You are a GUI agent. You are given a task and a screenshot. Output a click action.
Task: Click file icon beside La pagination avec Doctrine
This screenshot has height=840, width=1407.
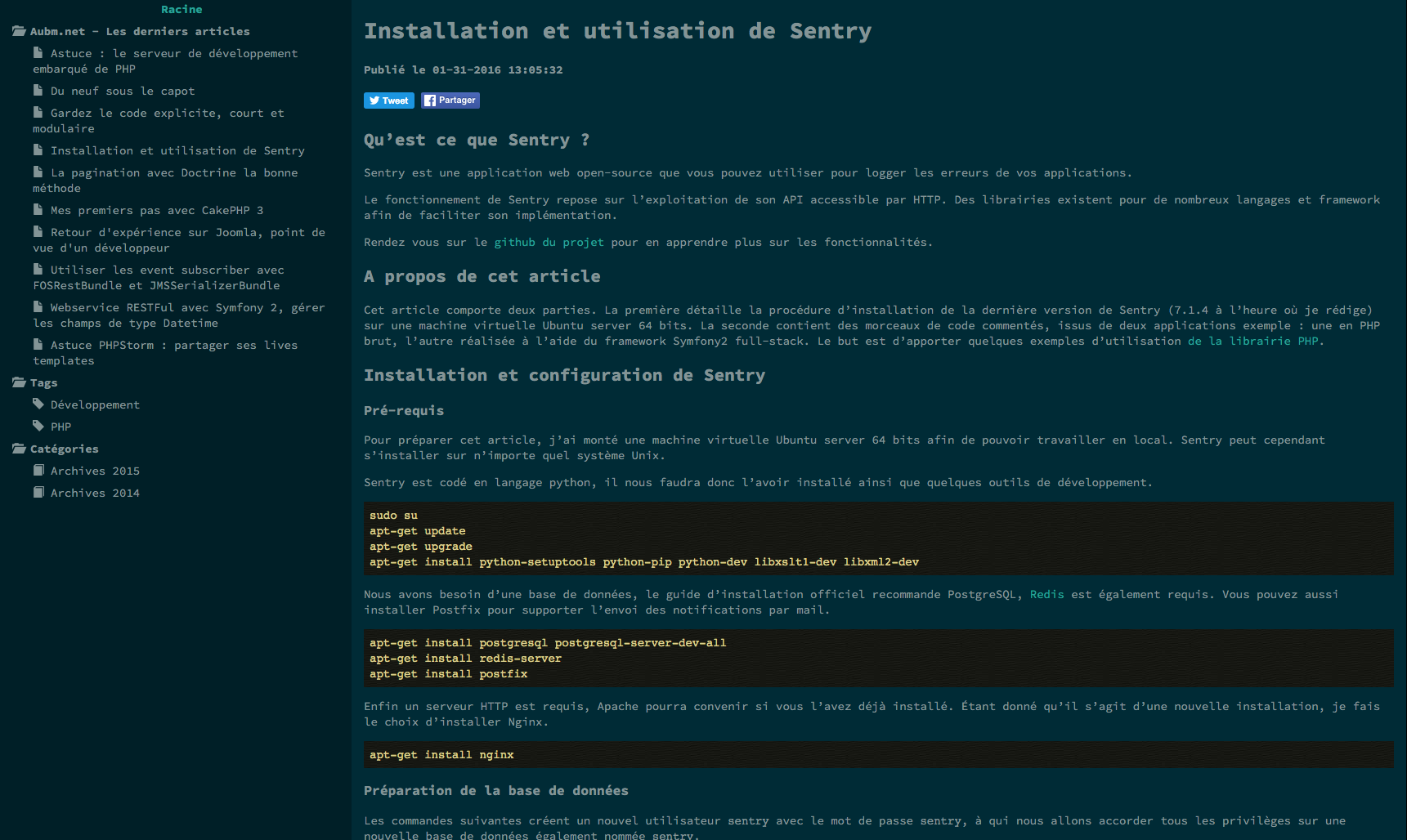click(38, 172)
